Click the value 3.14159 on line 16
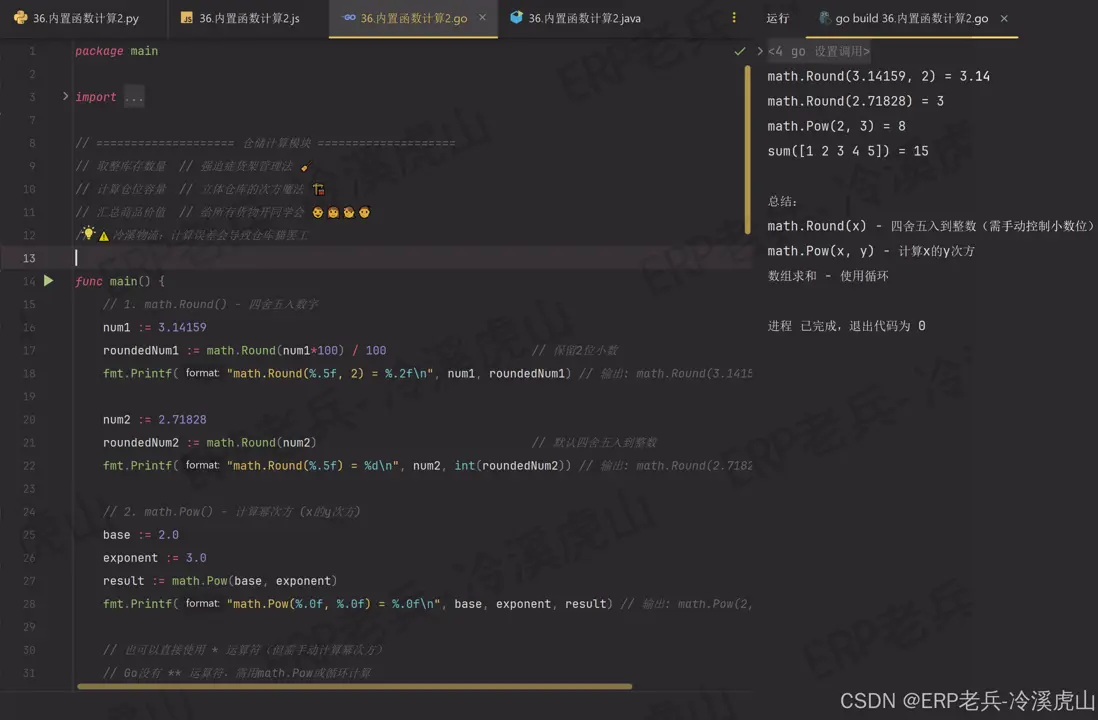The height and width of the screenshot is (720, 1098). [182, 327]
